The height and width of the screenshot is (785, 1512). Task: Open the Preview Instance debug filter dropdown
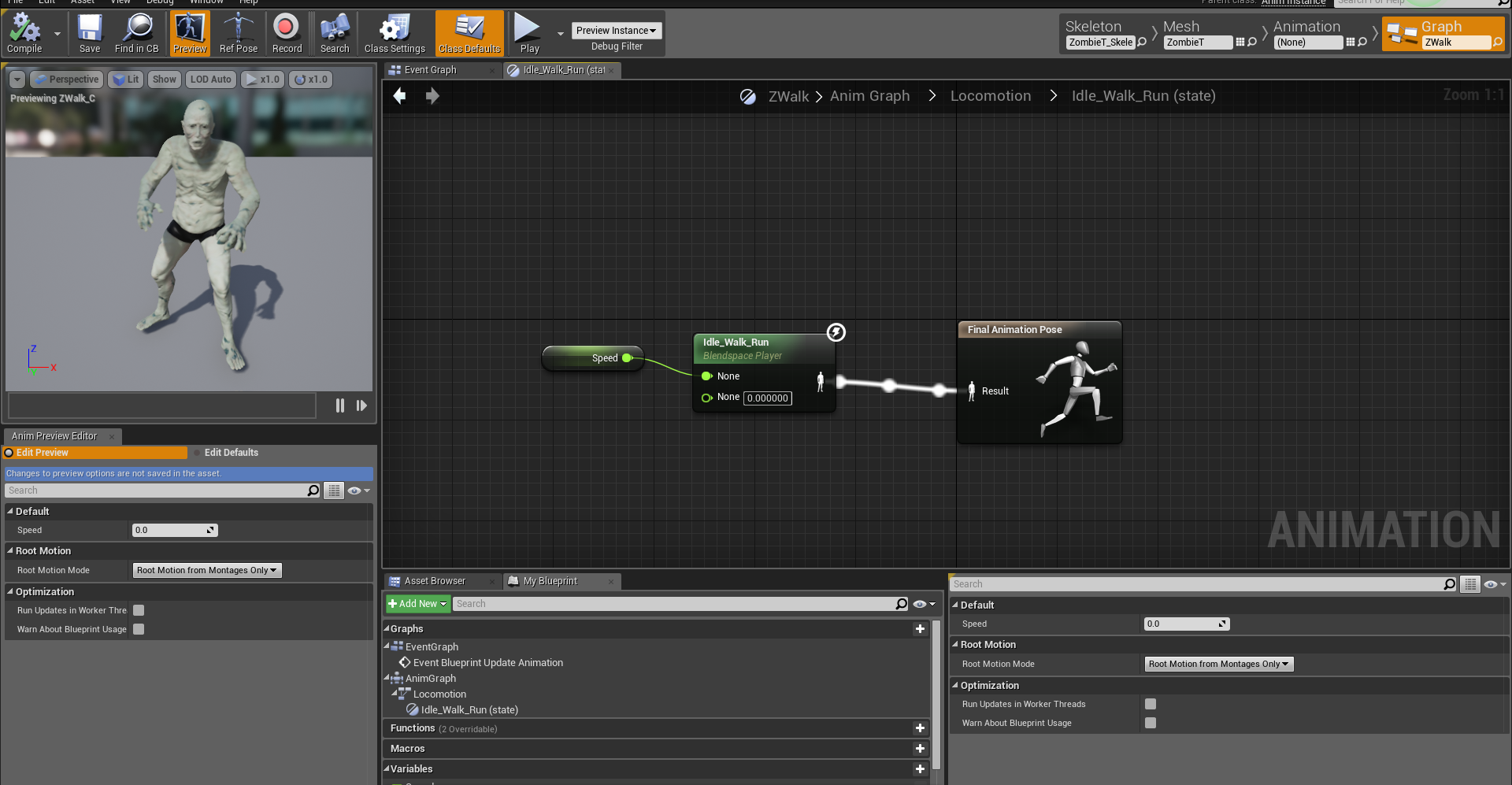pos(617,31)
